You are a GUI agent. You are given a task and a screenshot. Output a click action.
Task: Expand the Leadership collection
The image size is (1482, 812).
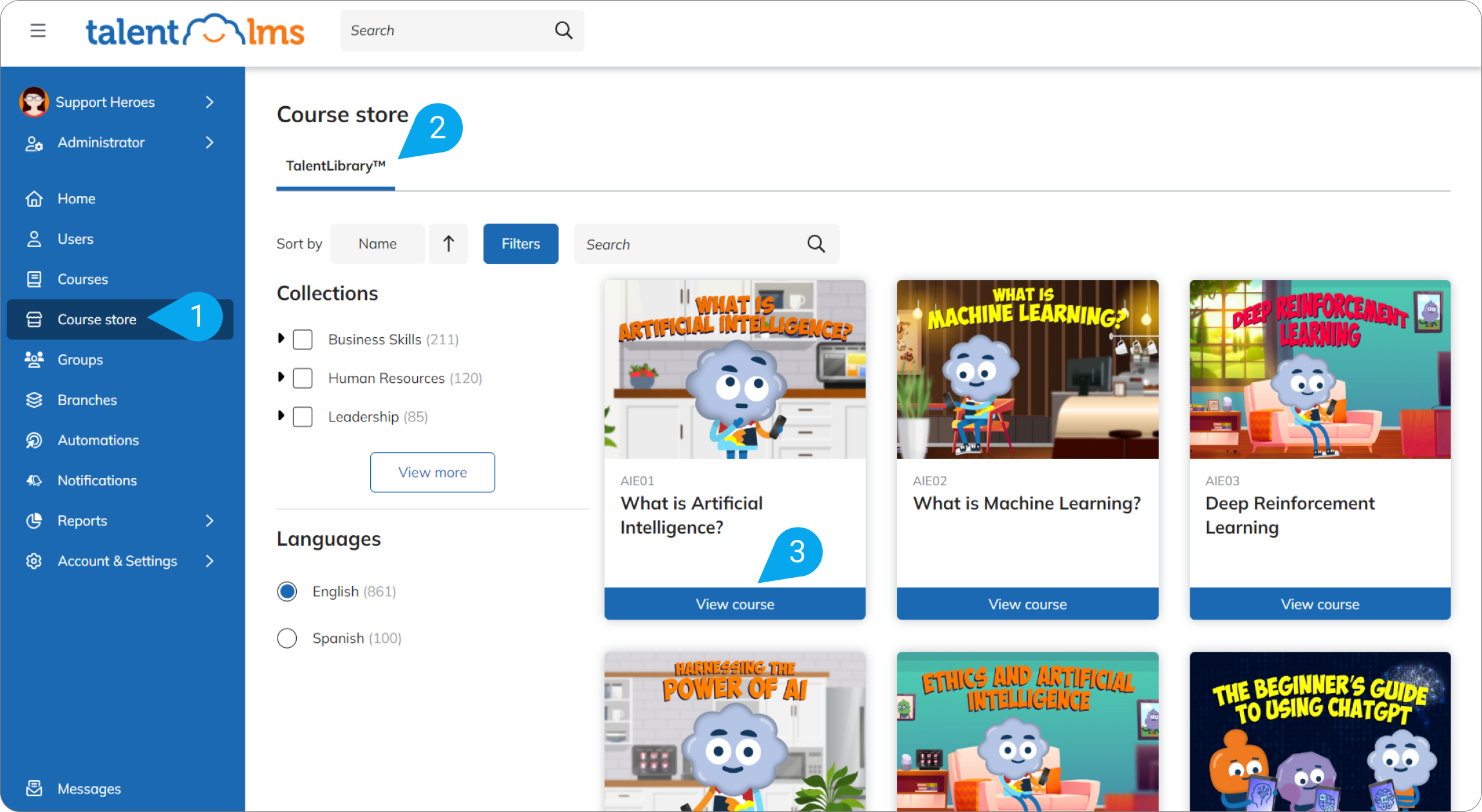coord(281,416)
